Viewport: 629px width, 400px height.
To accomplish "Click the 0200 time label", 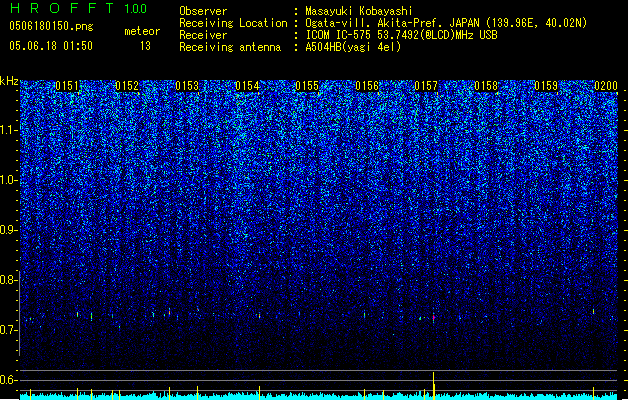I will click(x=606, y=86).
